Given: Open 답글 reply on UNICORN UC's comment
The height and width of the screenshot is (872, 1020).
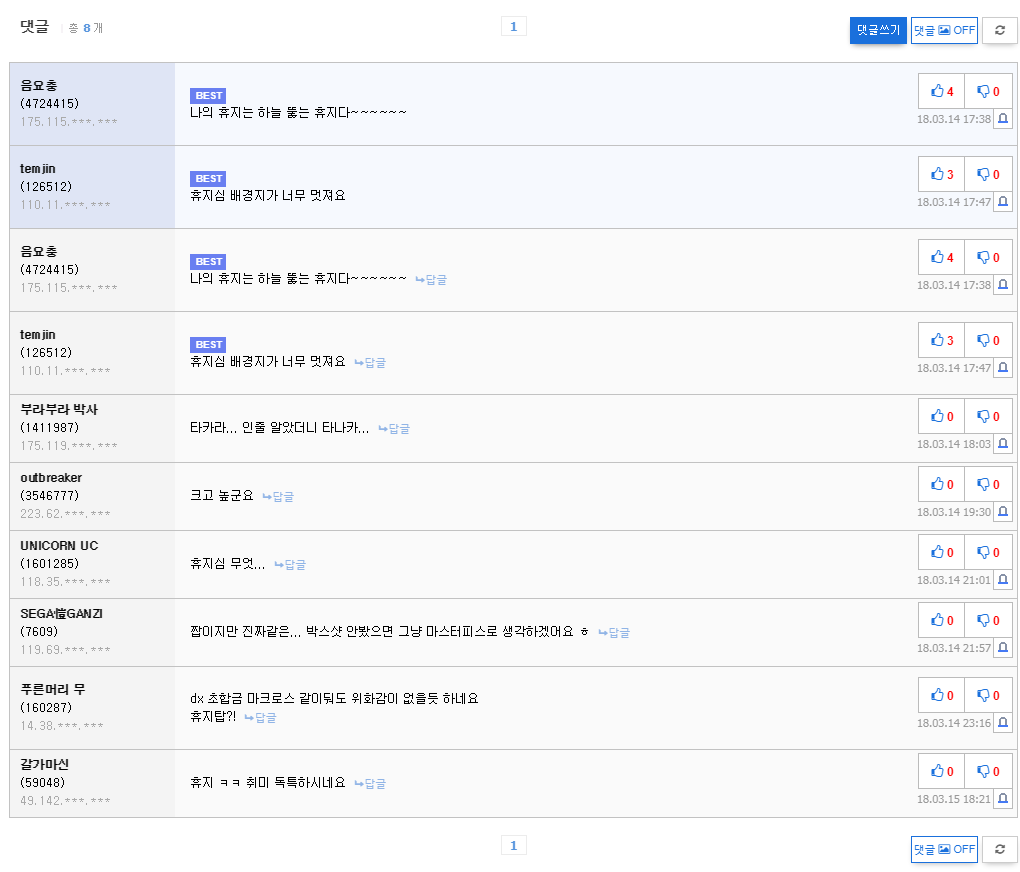Looking at the screenshot, I should pos(290,565).
